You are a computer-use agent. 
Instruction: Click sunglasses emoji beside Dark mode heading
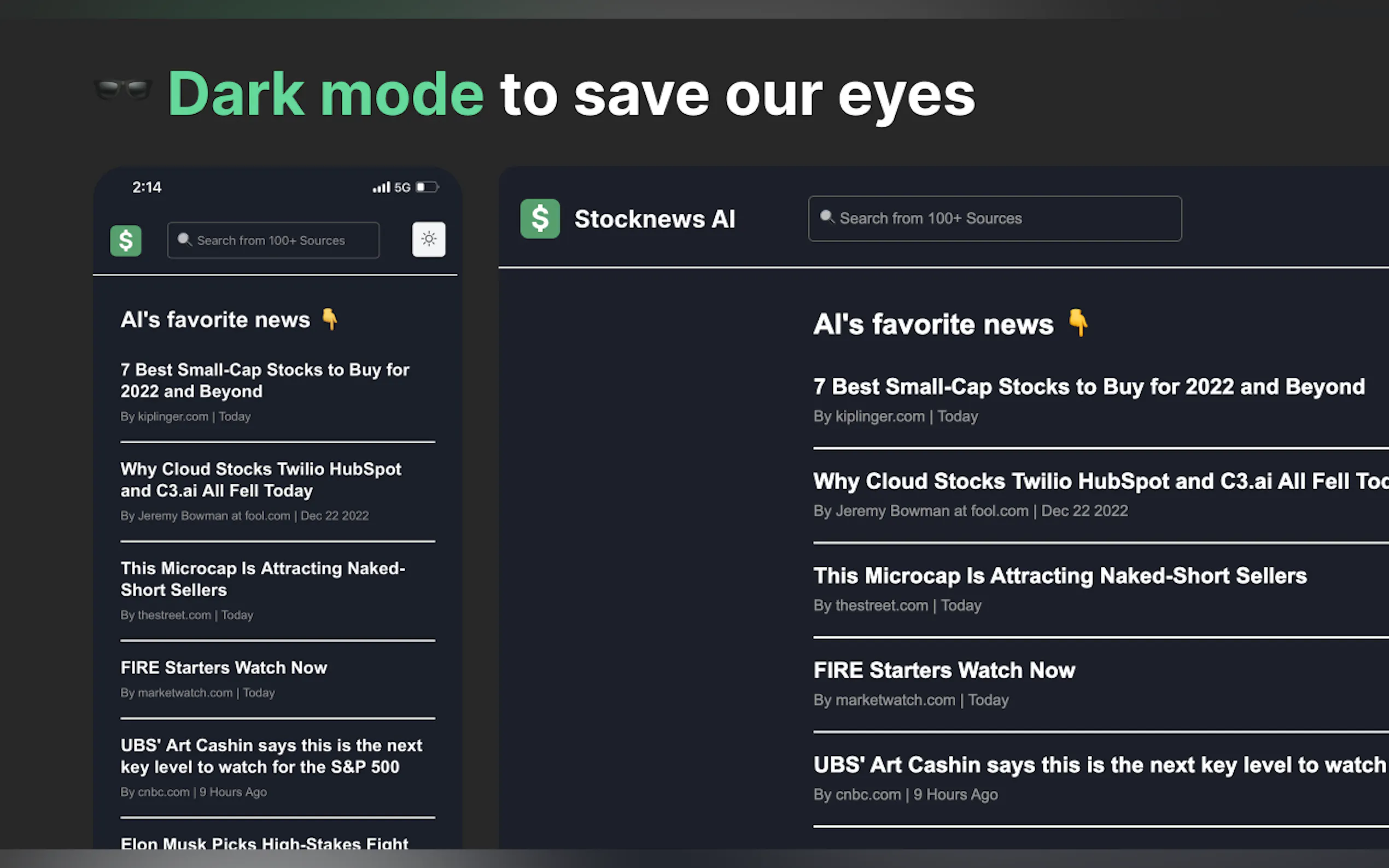123,90
